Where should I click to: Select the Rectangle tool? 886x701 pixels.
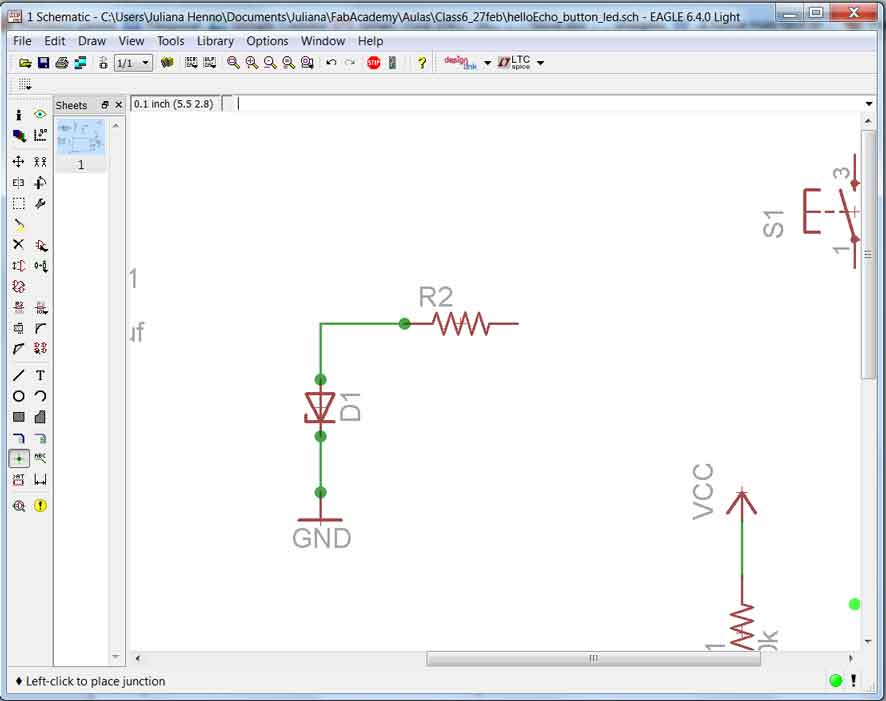pyautogui.click(x=19, y=417)
